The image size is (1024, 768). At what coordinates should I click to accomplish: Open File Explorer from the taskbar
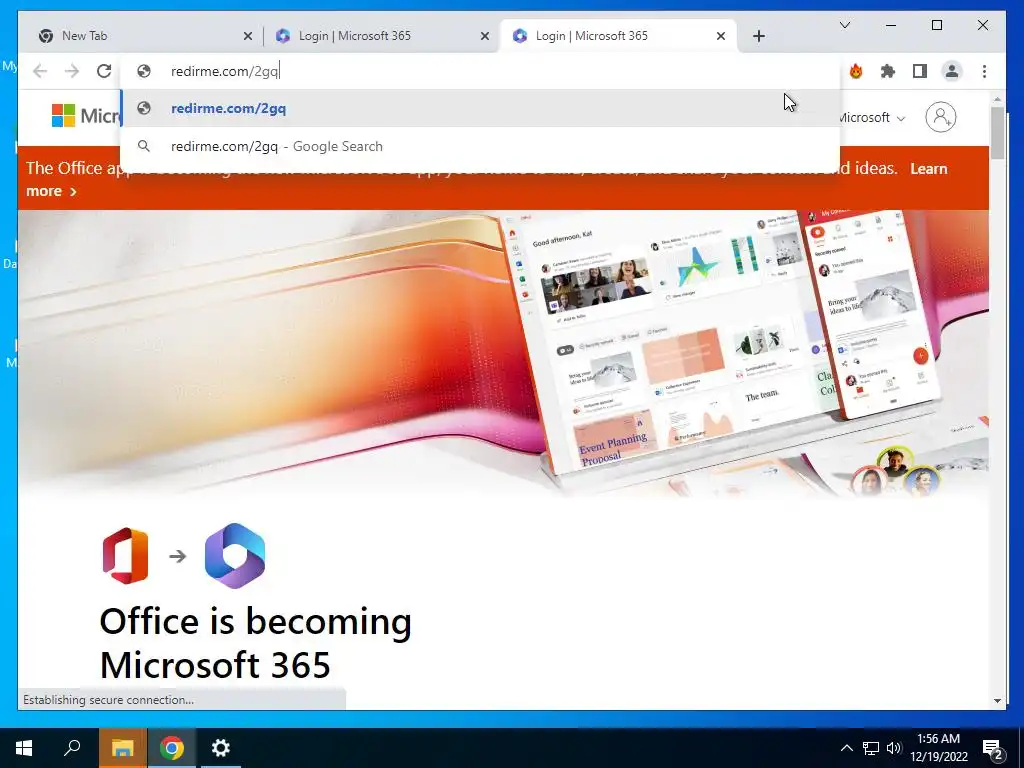[122, 748]
